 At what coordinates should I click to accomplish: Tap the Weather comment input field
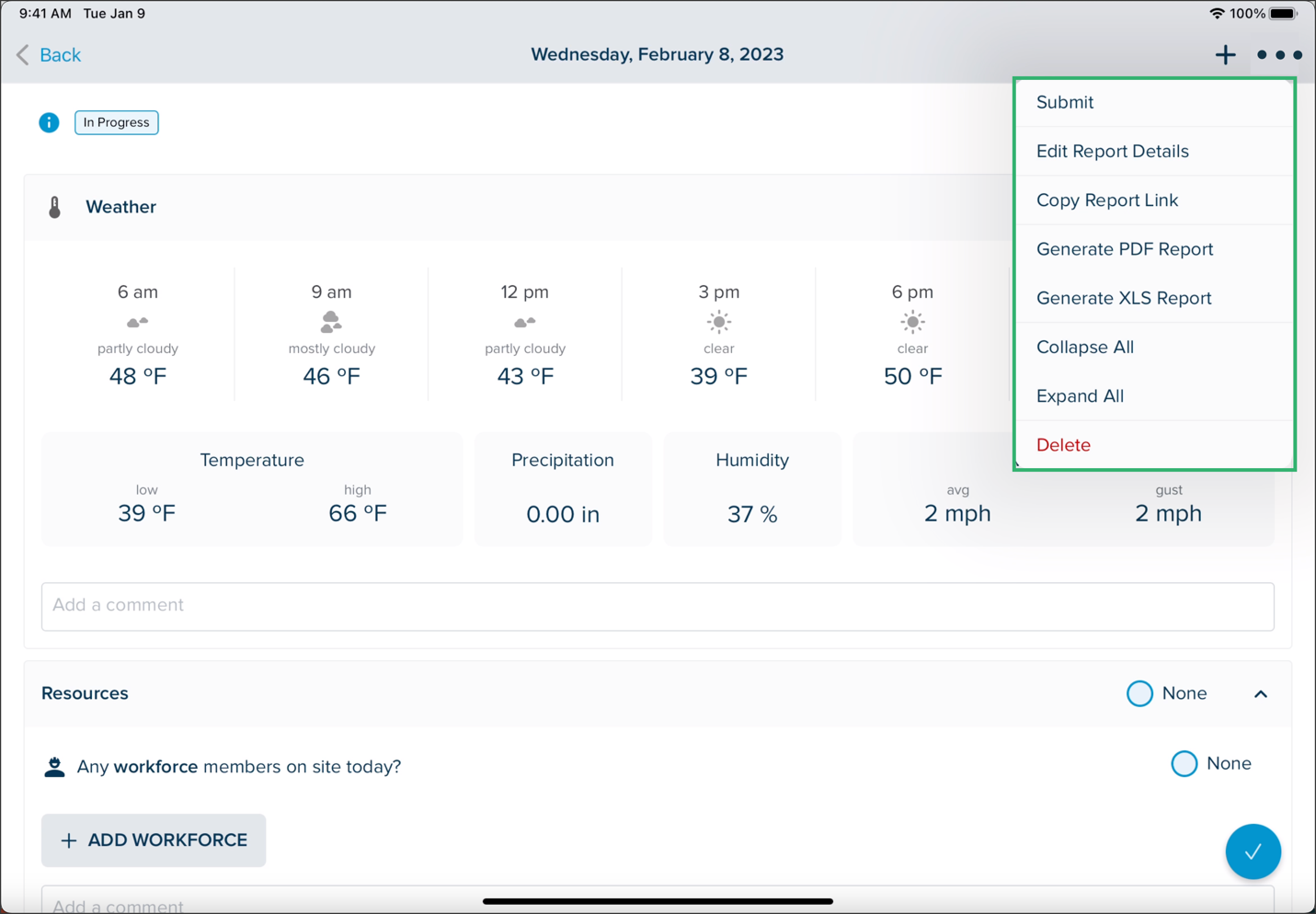pyautogui.click(x=658, y=606)
